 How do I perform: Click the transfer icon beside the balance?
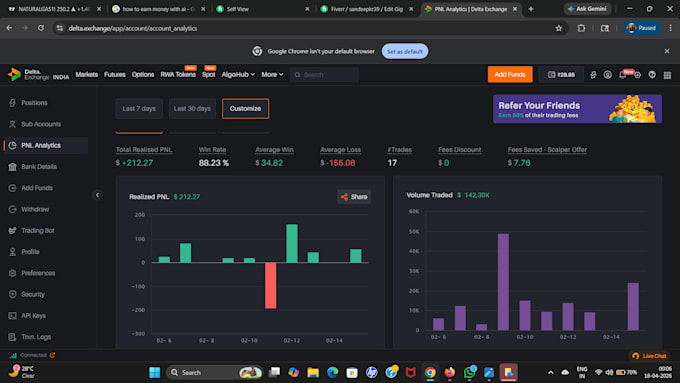coord(593,75)
